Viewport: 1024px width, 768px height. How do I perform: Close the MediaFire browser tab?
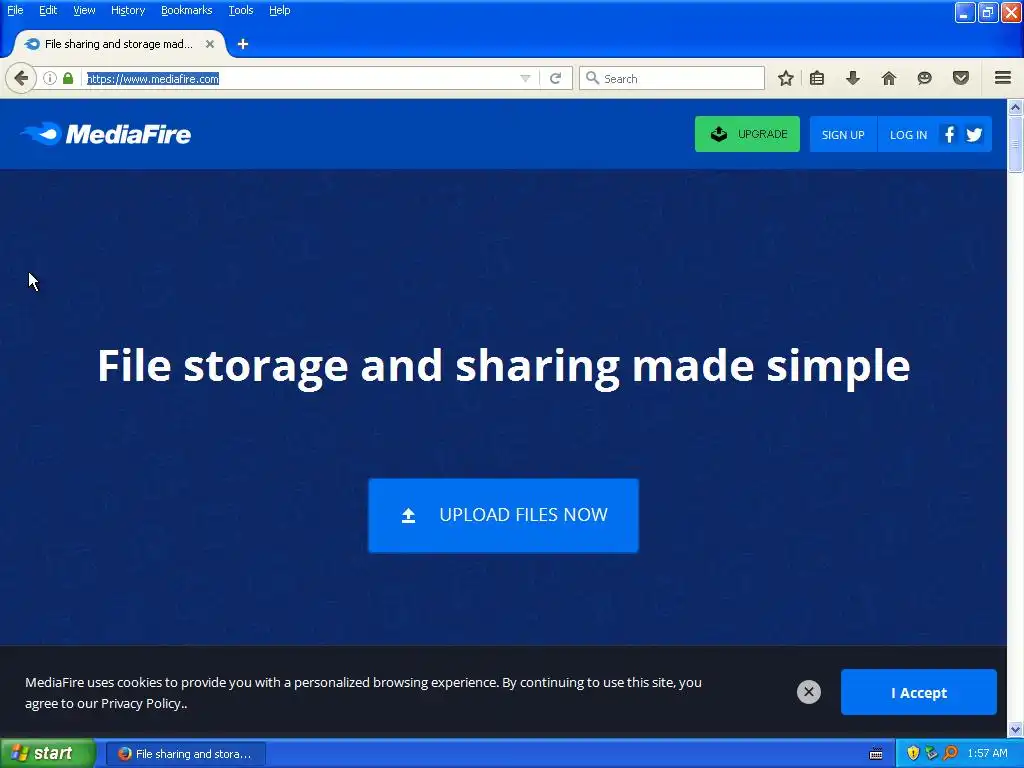[x=210, y=44]
